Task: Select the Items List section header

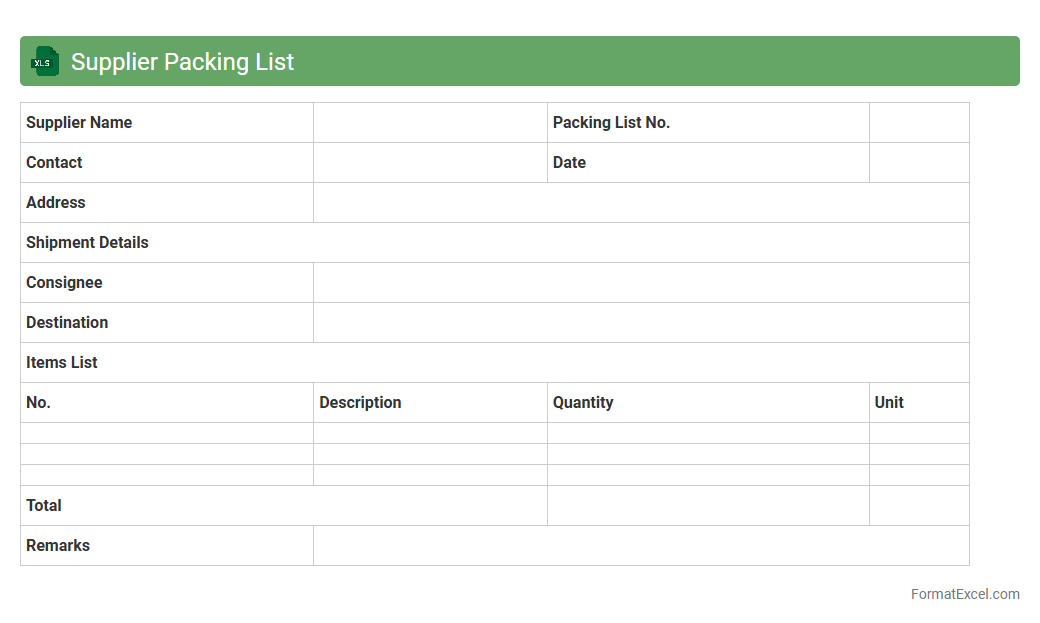Action: [62, 363]
